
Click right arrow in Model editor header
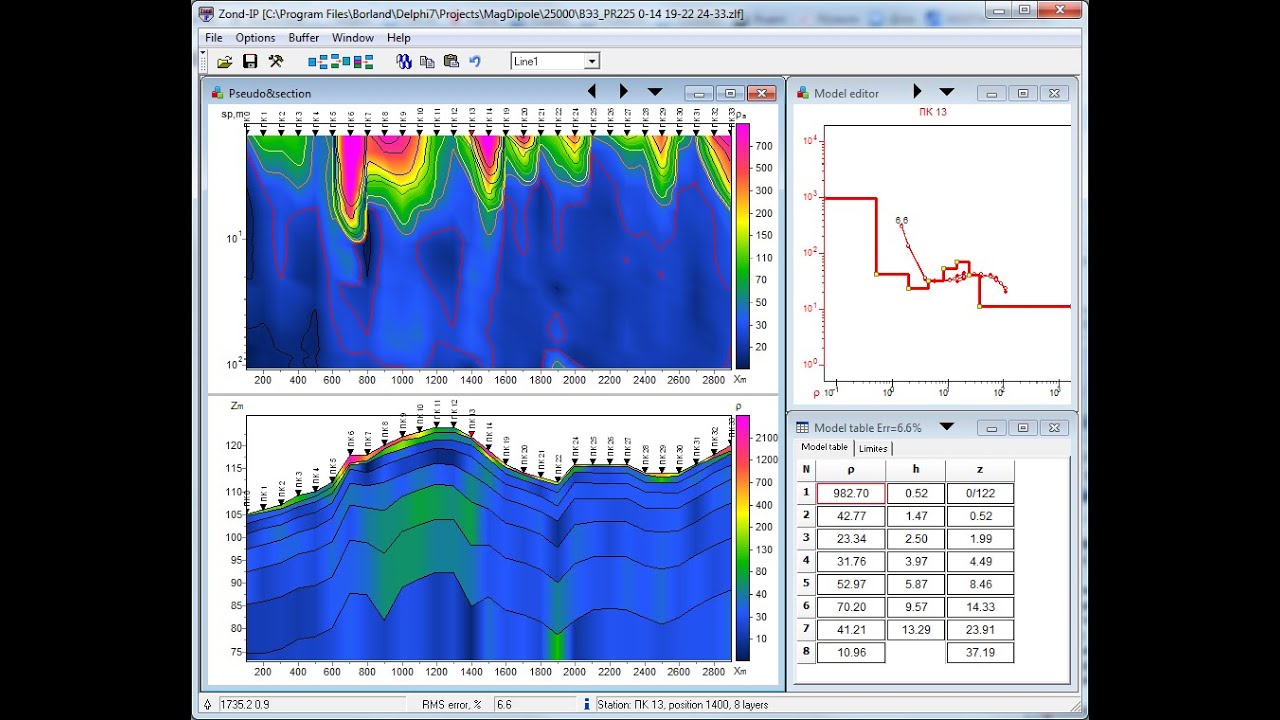918,92
